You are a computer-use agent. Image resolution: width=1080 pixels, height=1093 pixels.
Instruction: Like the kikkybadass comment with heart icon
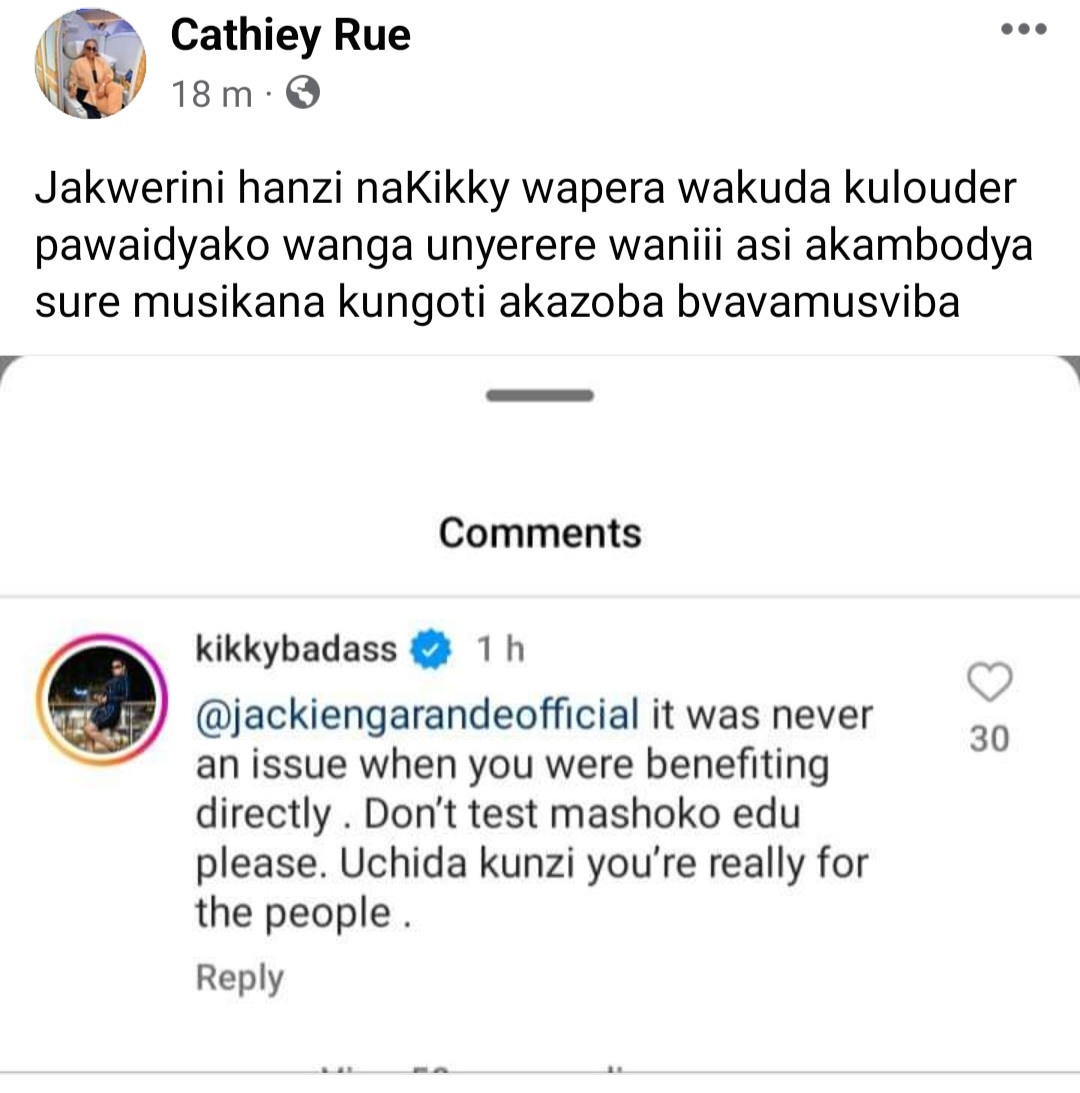[989, 682]
